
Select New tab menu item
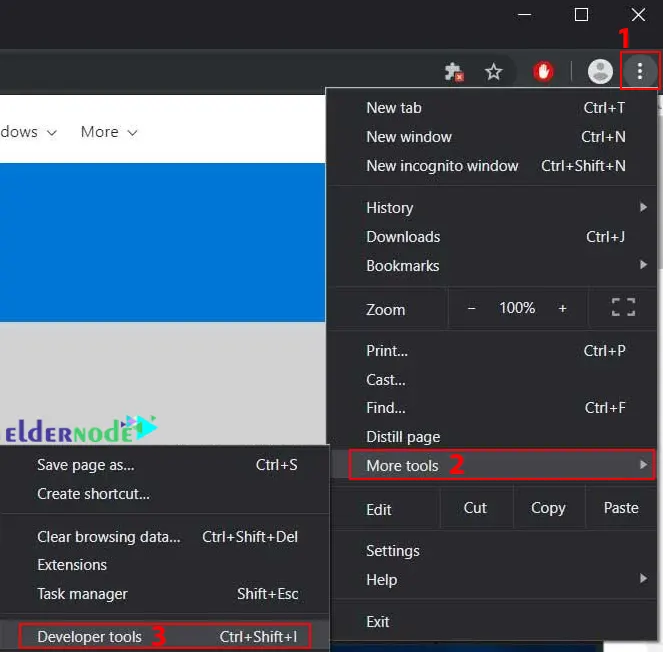click(493, 108)
